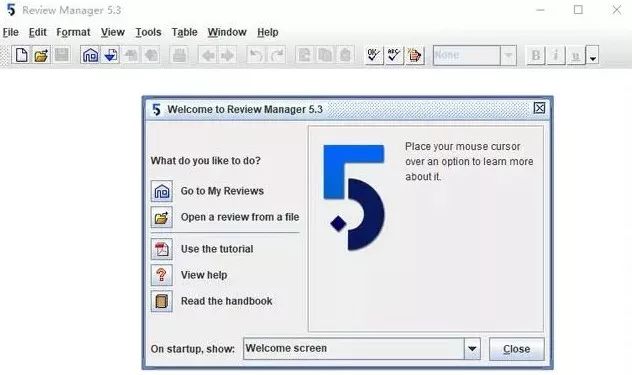This screenshot has height=375, width=632.
Task: Maximize the Review Manager 5.3 window
Action: pyautogui.click(x=578, y=10)
